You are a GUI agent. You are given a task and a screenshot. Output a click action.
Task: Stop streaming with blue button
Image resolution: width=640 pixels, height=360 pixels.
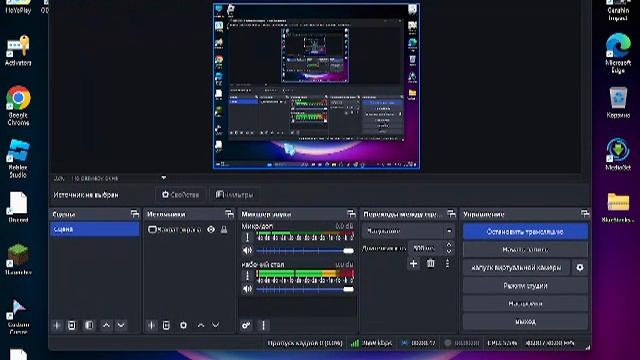pos(525,231)
